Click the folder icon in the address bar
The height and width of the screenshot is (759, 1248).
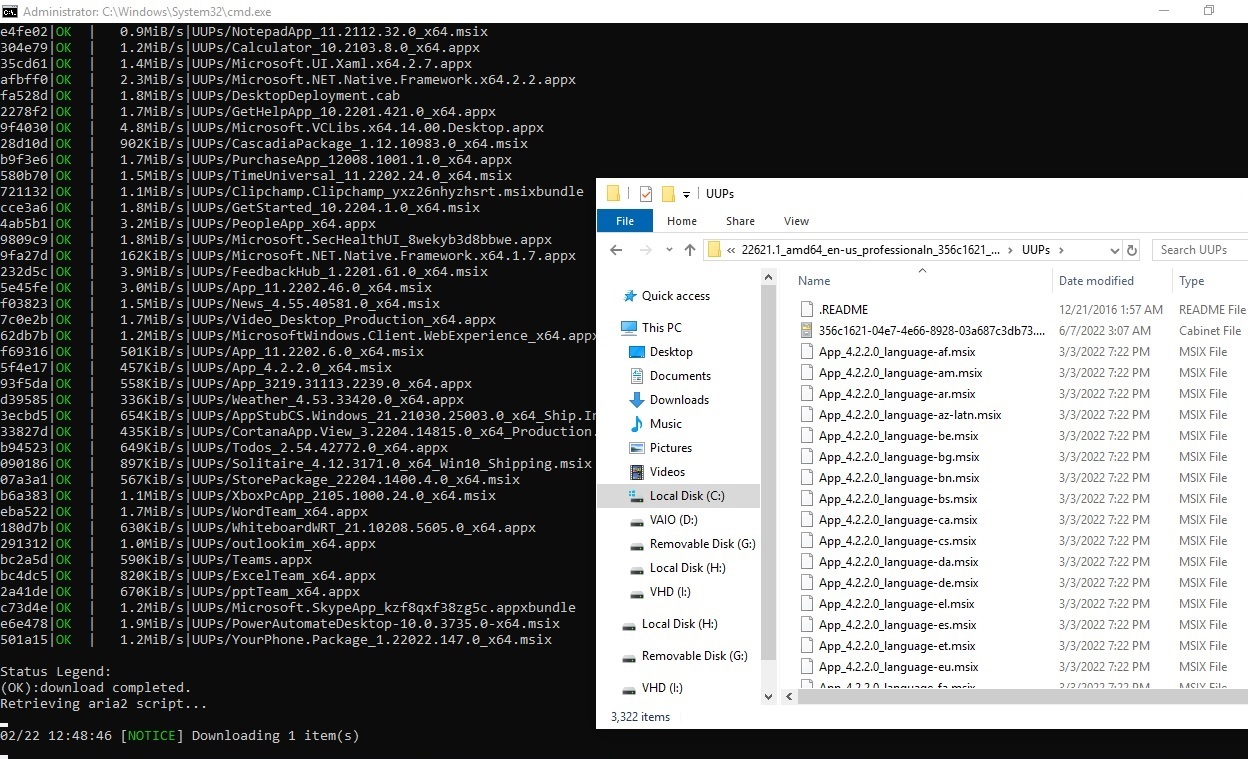[714, 250]
